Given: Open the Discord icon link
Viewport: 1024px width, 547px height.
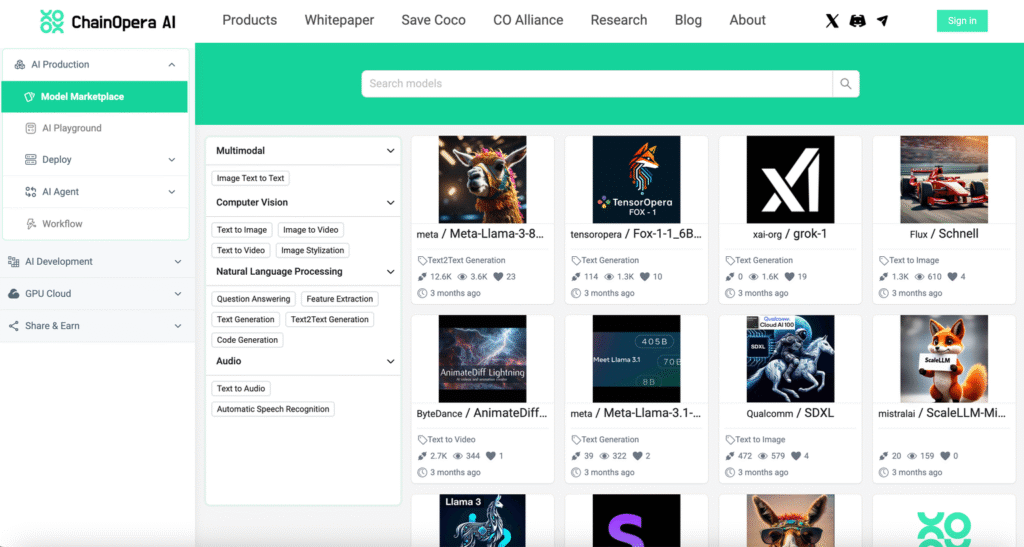Looking at the screenshot, I should (857, 21).
